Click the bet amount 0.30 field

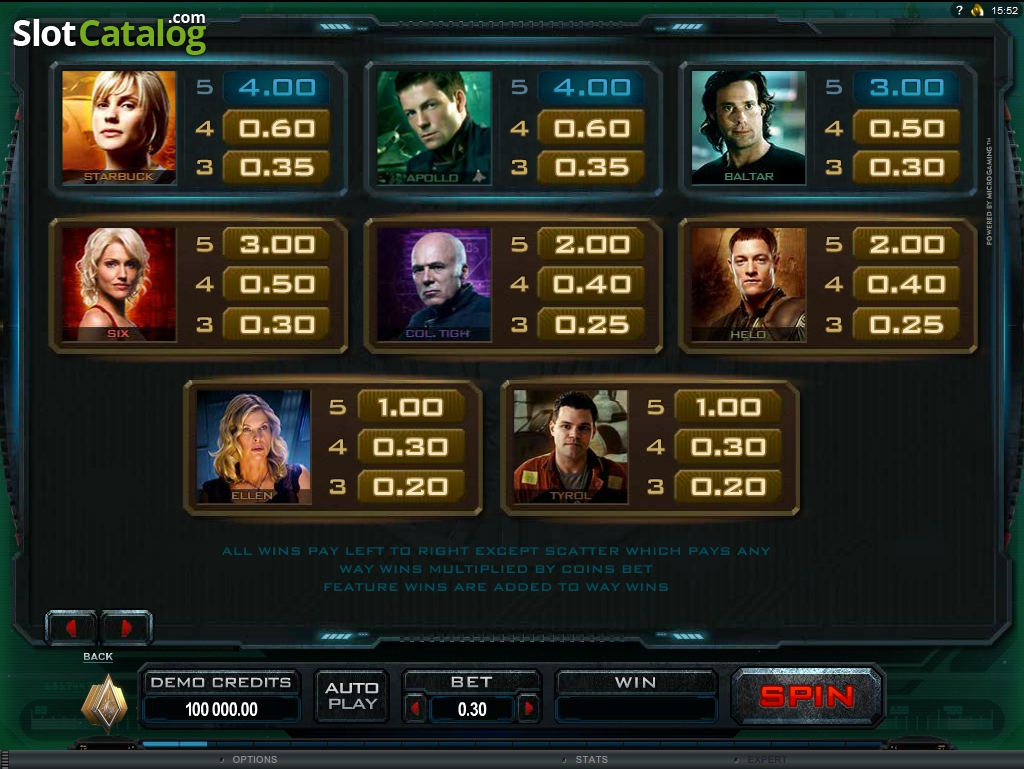(x=472, y=709)
